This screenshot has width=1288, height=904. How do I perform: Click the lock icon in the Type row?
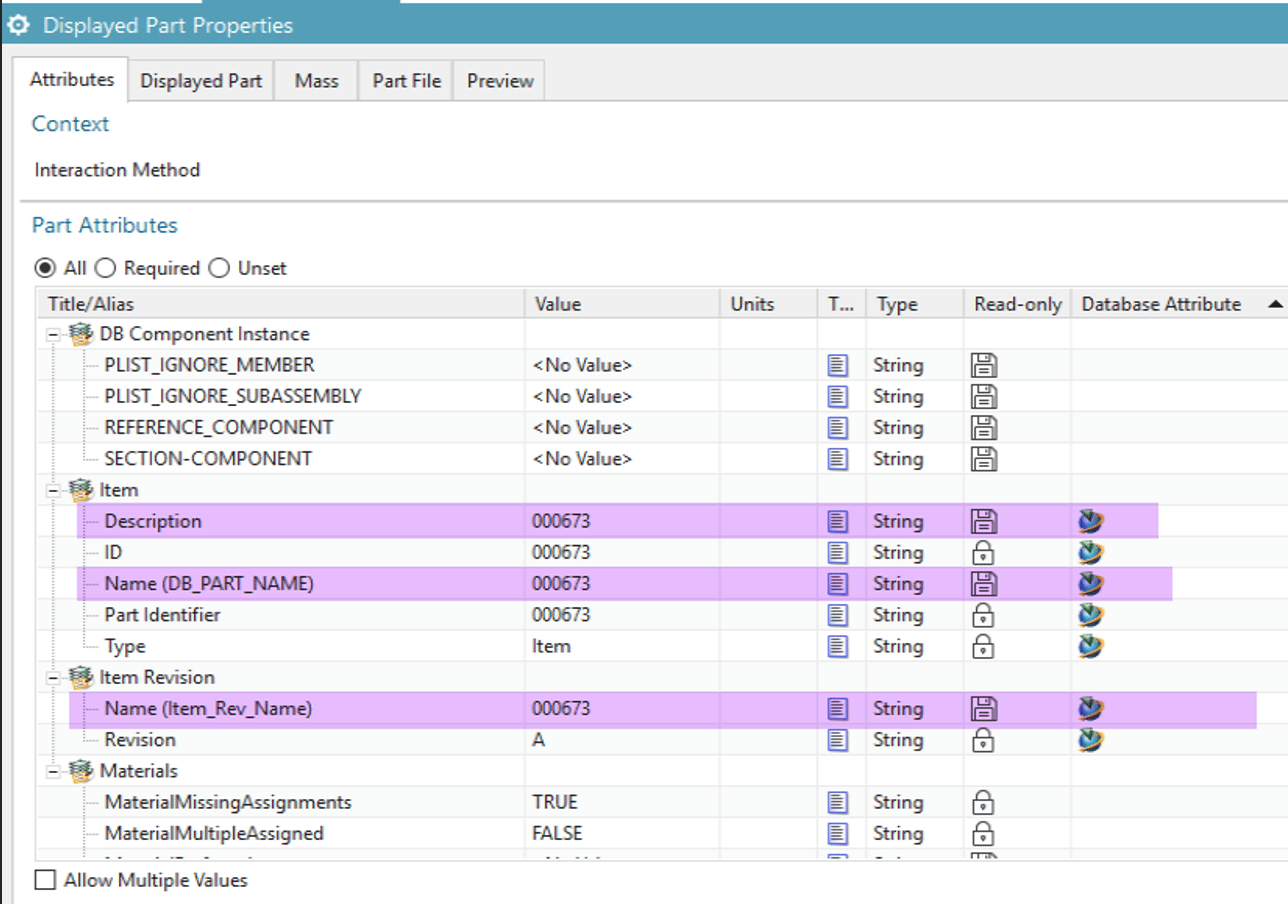click(984, 646)
